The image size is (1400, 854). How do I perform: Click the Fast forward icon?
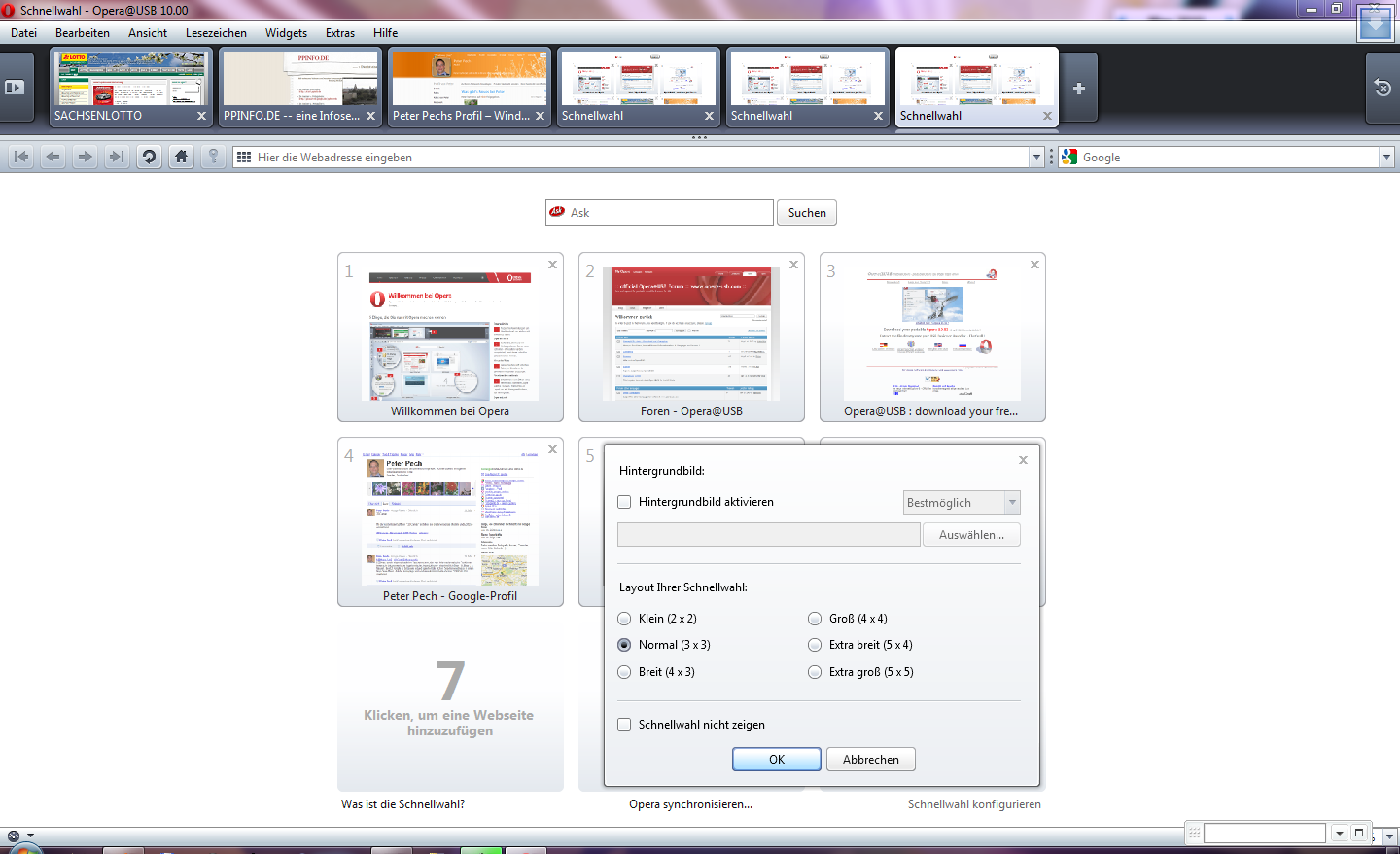pos(117,157)
